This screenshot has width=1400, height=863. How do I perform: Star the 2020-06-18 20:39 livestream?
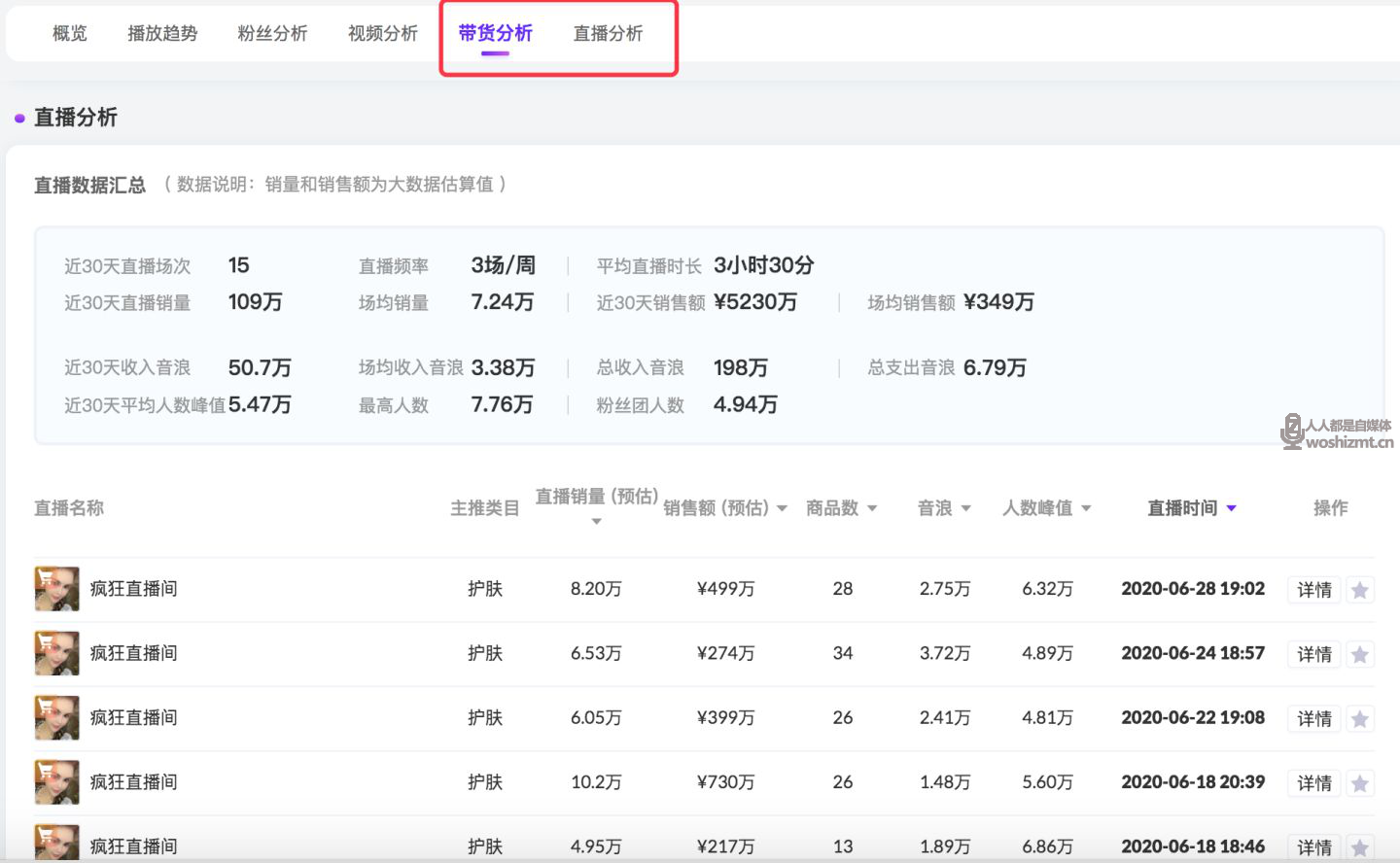pyautogui.click(x=1360, y=782)
